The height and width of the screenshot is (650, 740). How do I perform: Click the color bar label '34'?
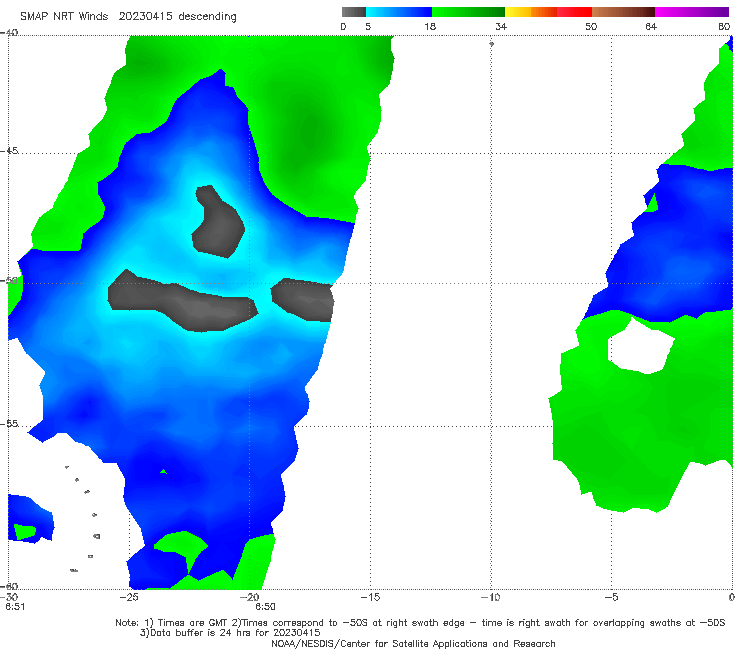point(501,26)
